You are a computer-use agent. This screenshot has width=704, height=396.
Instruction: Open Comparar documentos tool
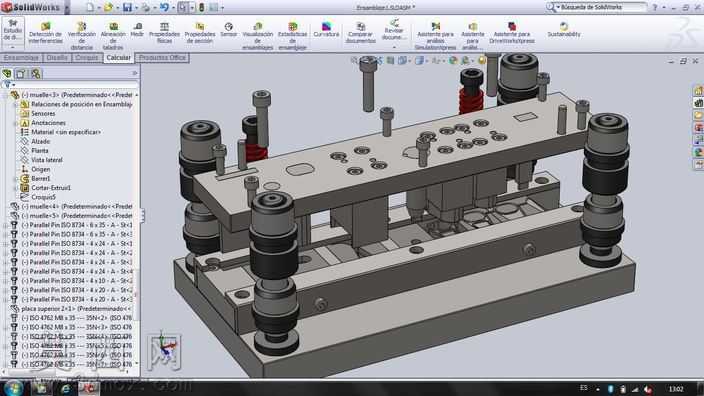[x=361, y=32]
